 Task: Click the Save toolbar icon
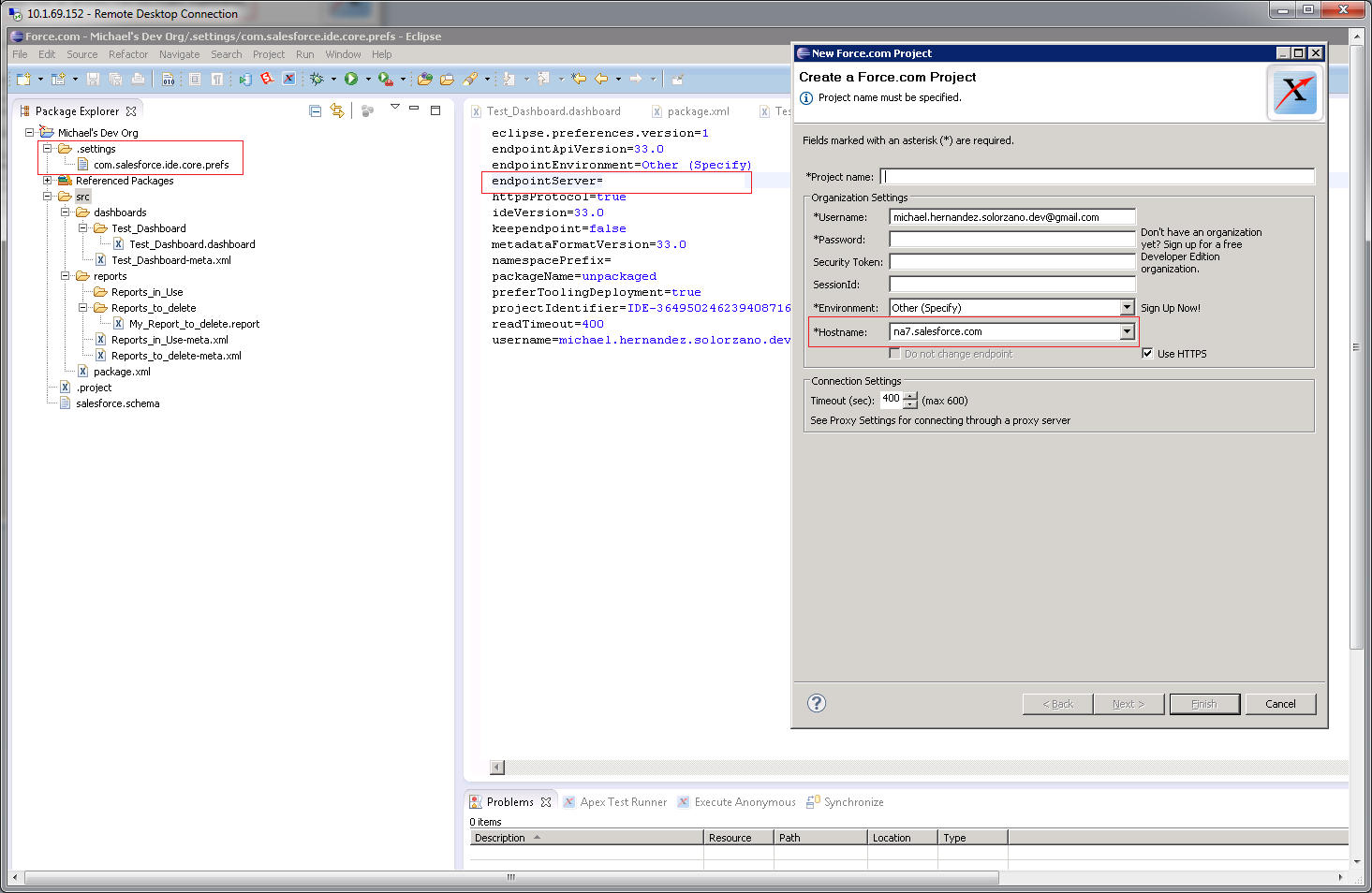point(93,80)
